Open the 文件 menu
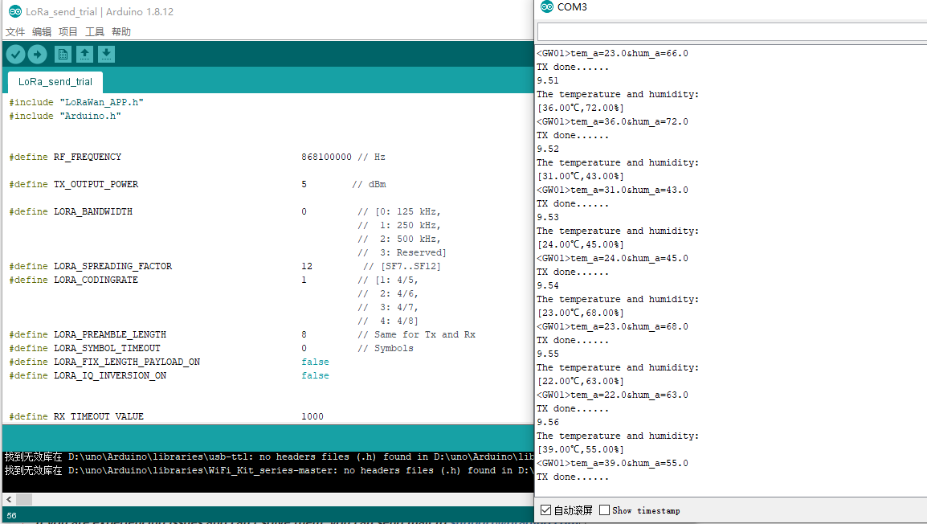The width and height of the screenshot is (927, 524). [15, 31]
